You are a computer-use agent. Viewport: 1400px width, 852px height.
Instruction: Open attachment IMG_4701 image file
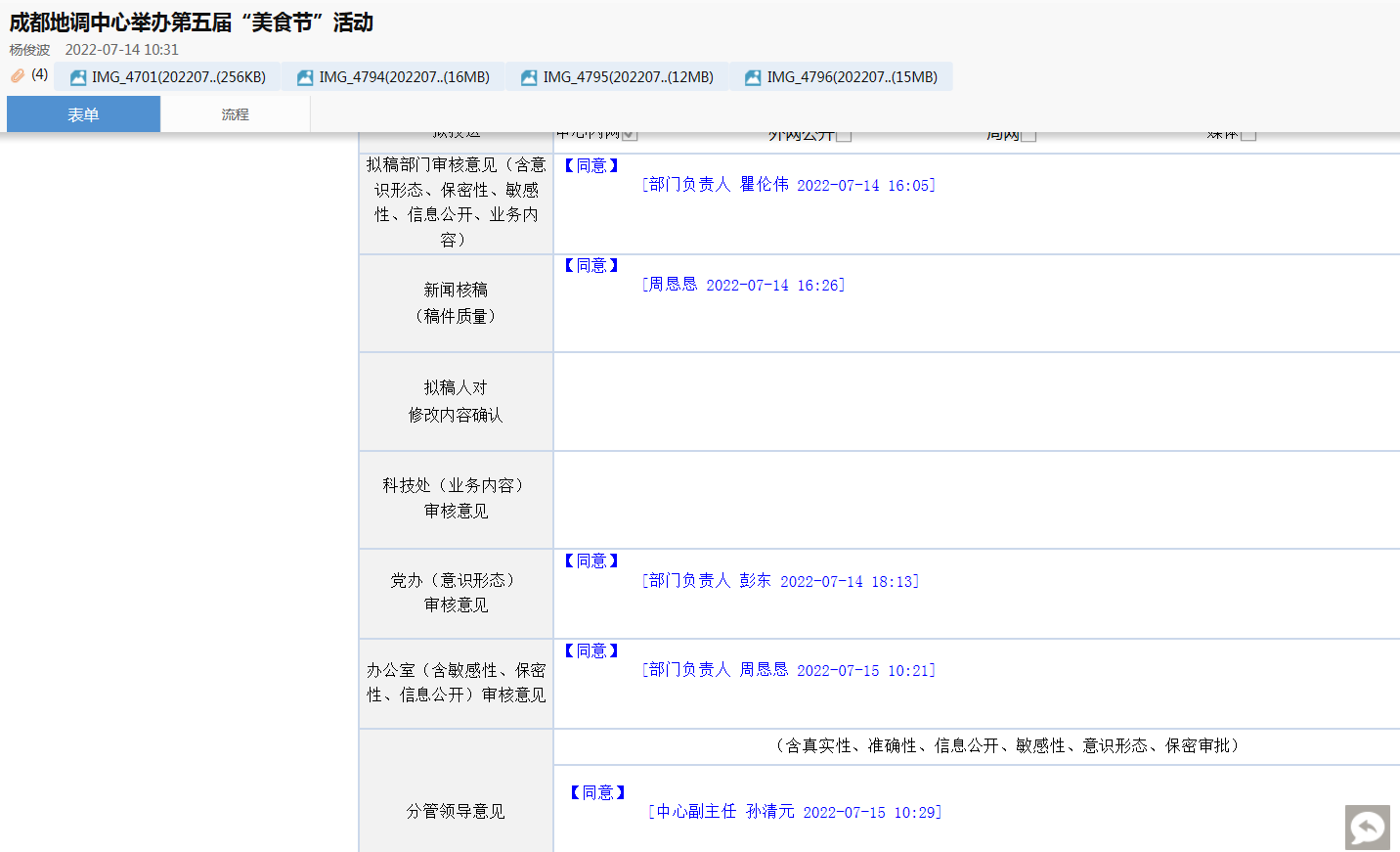click(x=168, y=77)
